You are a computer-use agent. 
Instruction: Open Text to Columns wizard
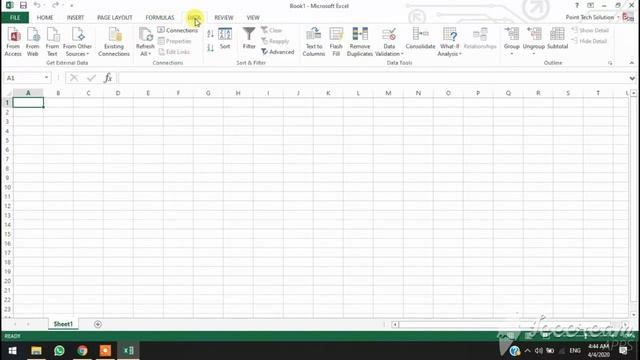313,41
